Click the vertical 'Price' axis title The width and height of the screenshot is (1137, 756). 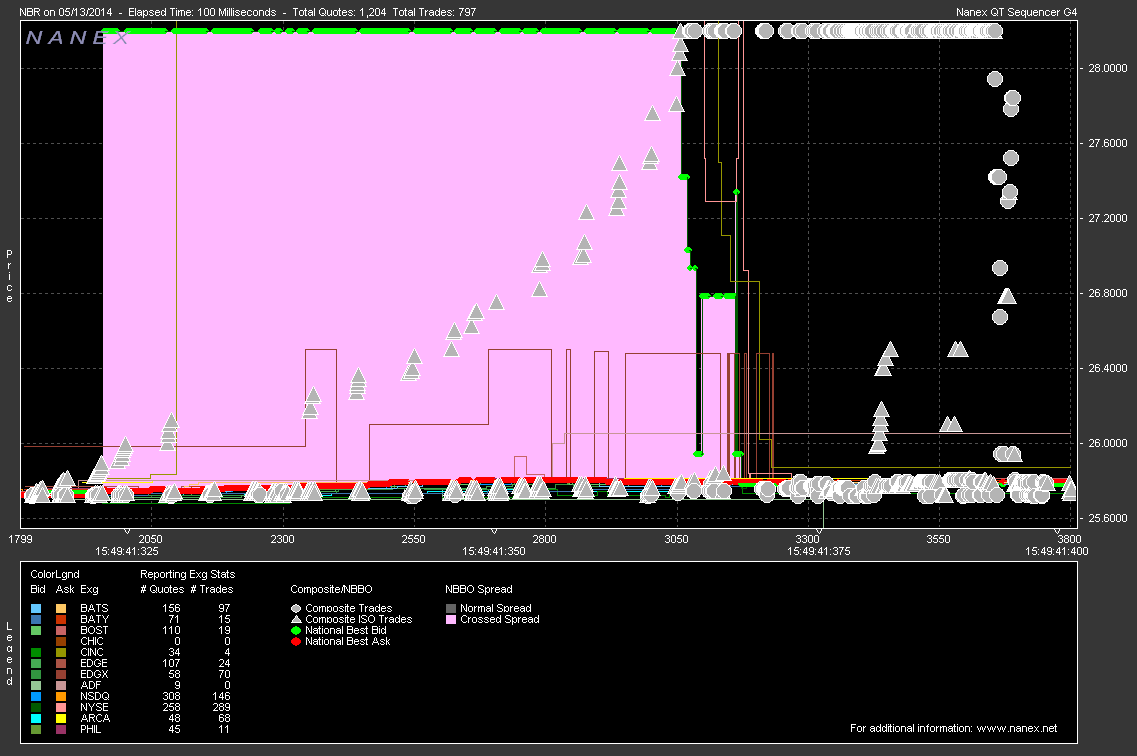point(9,276)
